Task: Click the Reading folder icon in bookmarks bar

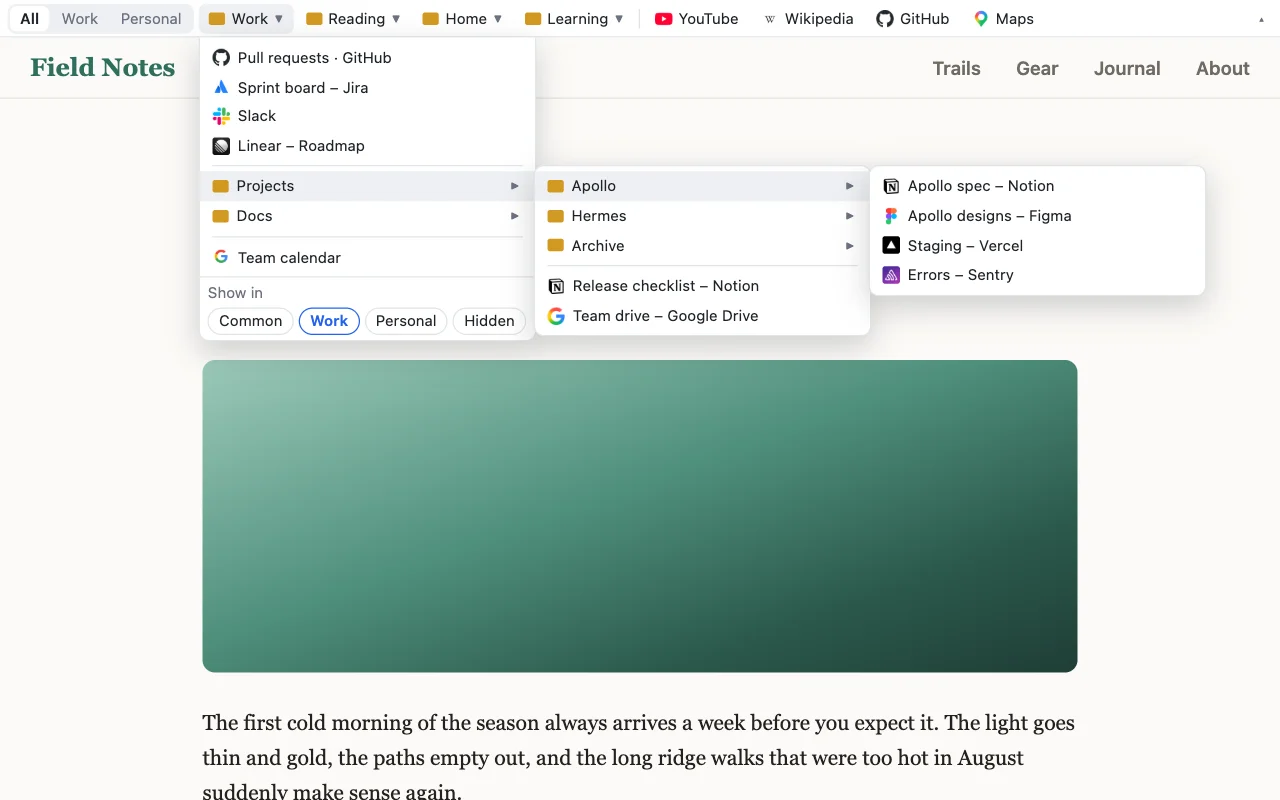Action: click(x=314, y=19)
